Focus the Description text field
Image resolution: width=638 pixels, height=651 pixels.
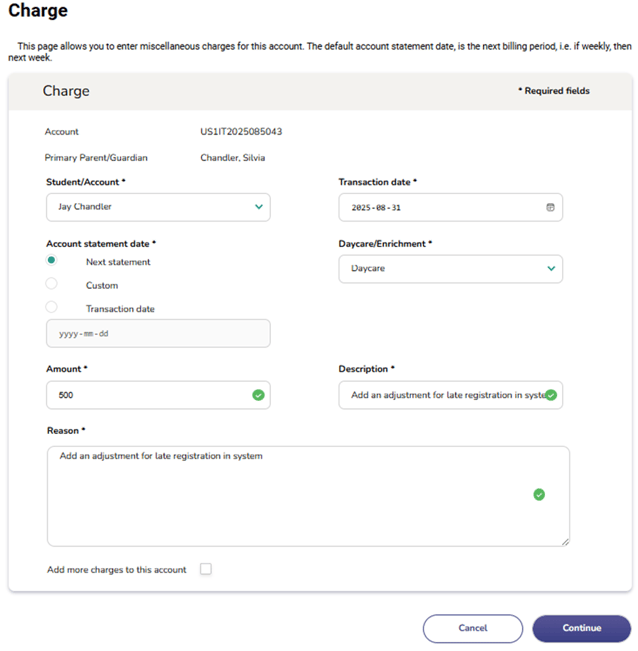440,395
